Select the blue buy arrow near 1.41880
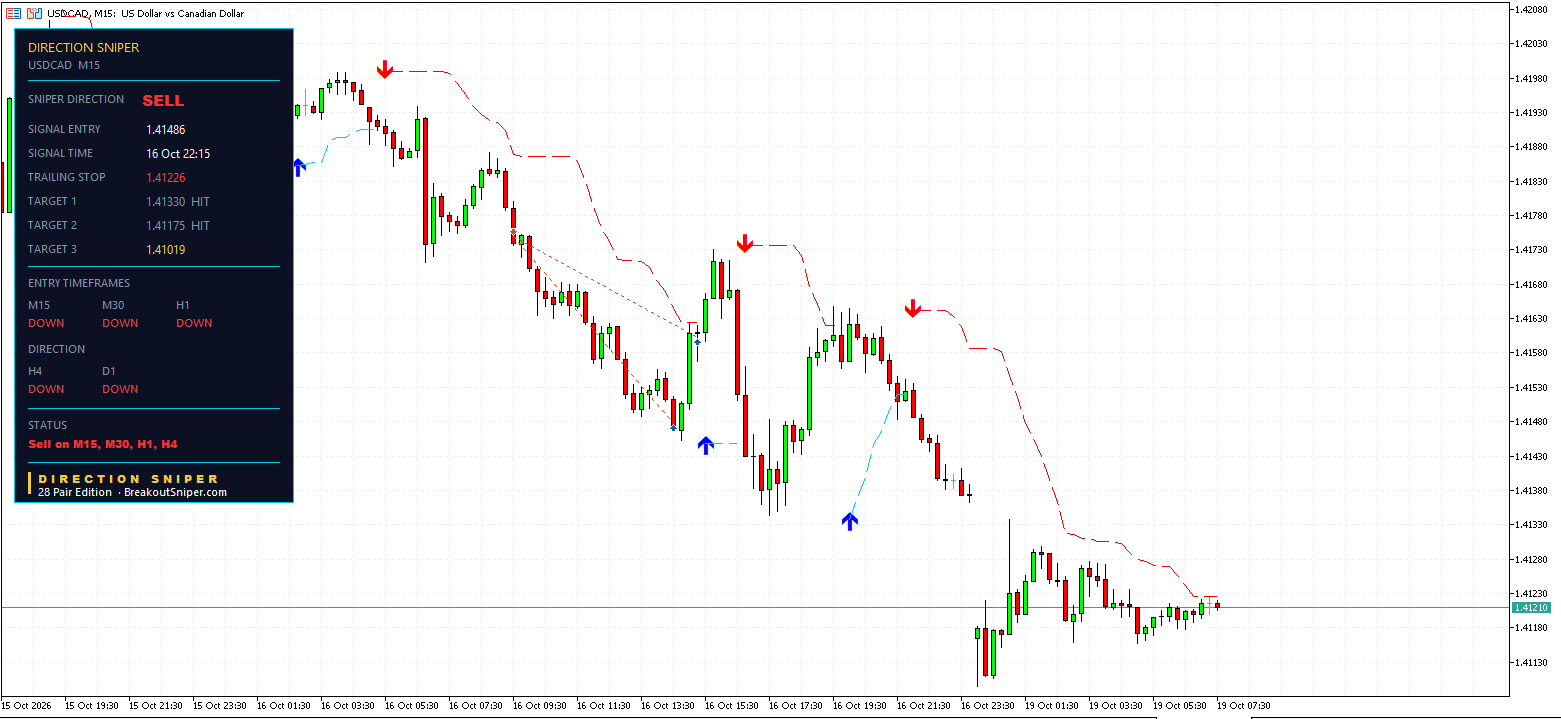The image size is (1561, 719). pos(297,167)
